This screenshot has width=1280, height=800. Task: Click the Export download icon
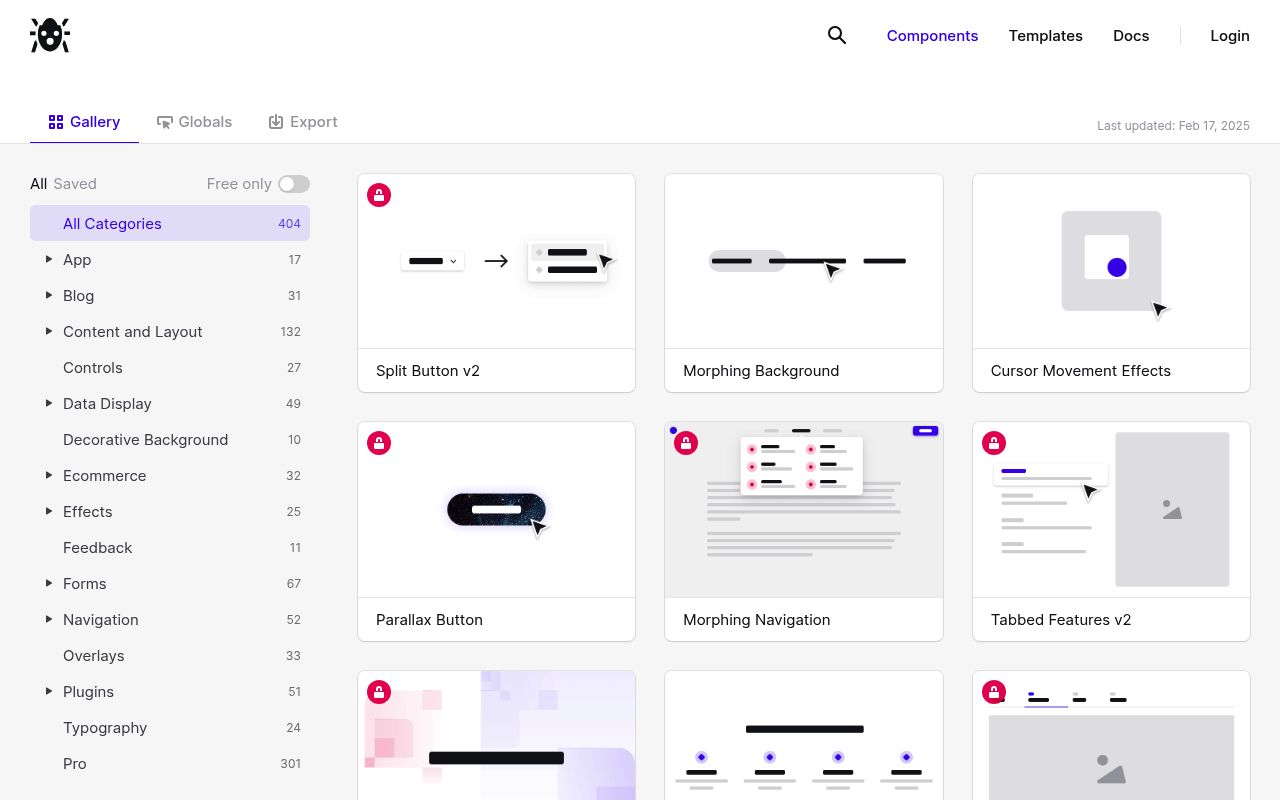pos(276,122)
